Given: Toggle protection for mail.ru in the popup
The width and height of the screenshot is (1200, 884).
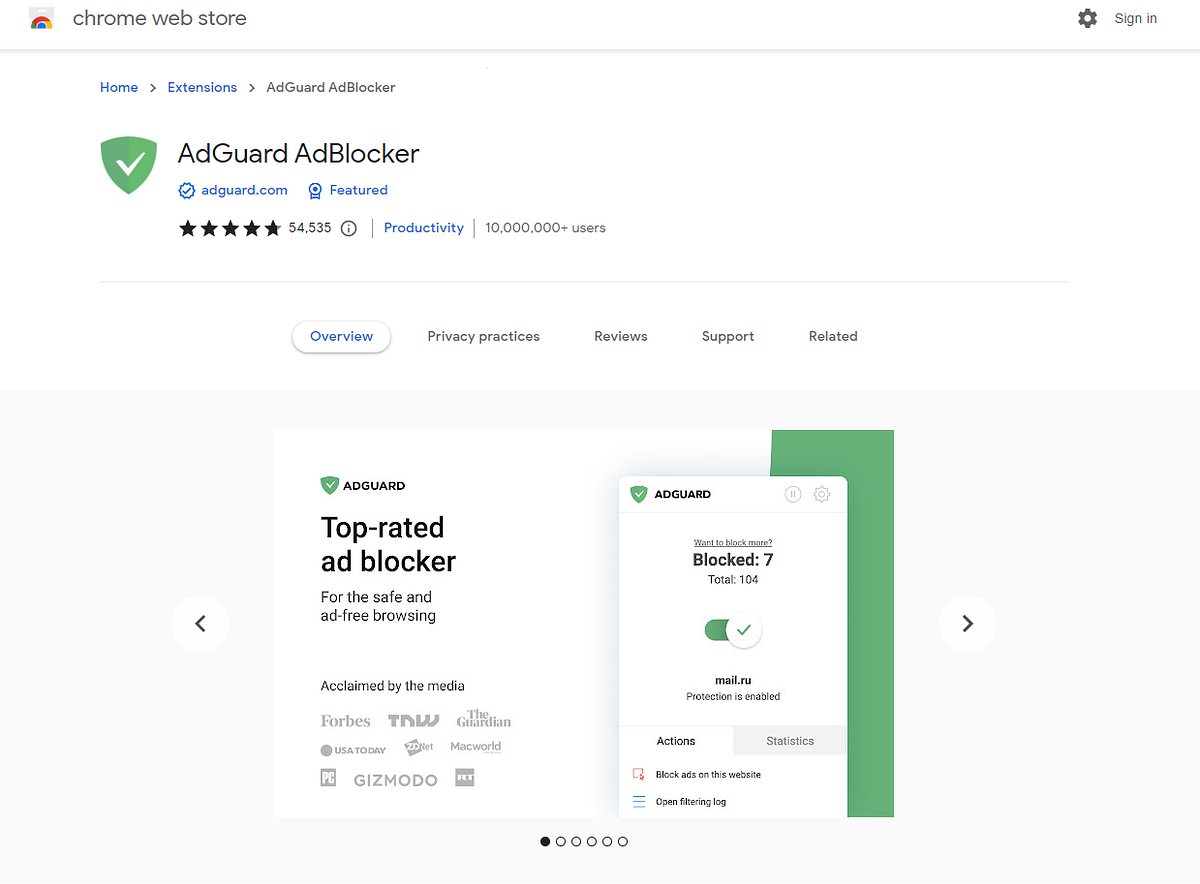Looking at the screenshot, I should tap(733, 630).
